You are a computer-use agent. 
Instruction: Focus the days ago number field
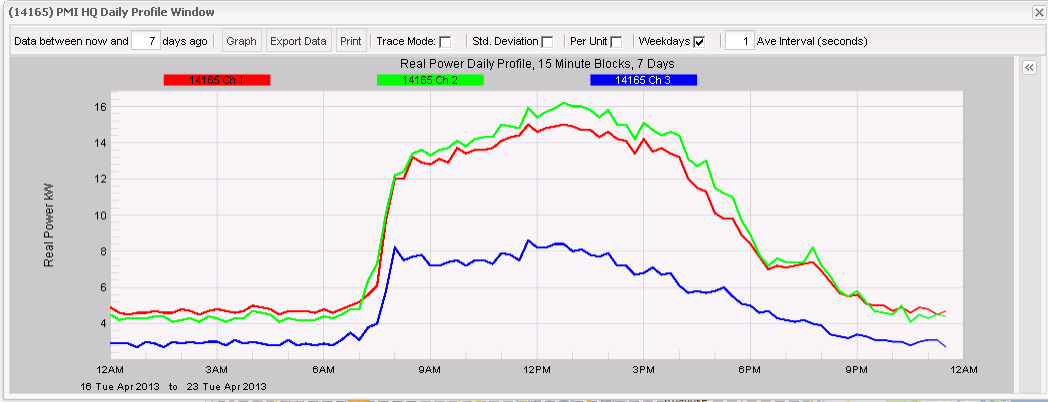coord(146,41)
